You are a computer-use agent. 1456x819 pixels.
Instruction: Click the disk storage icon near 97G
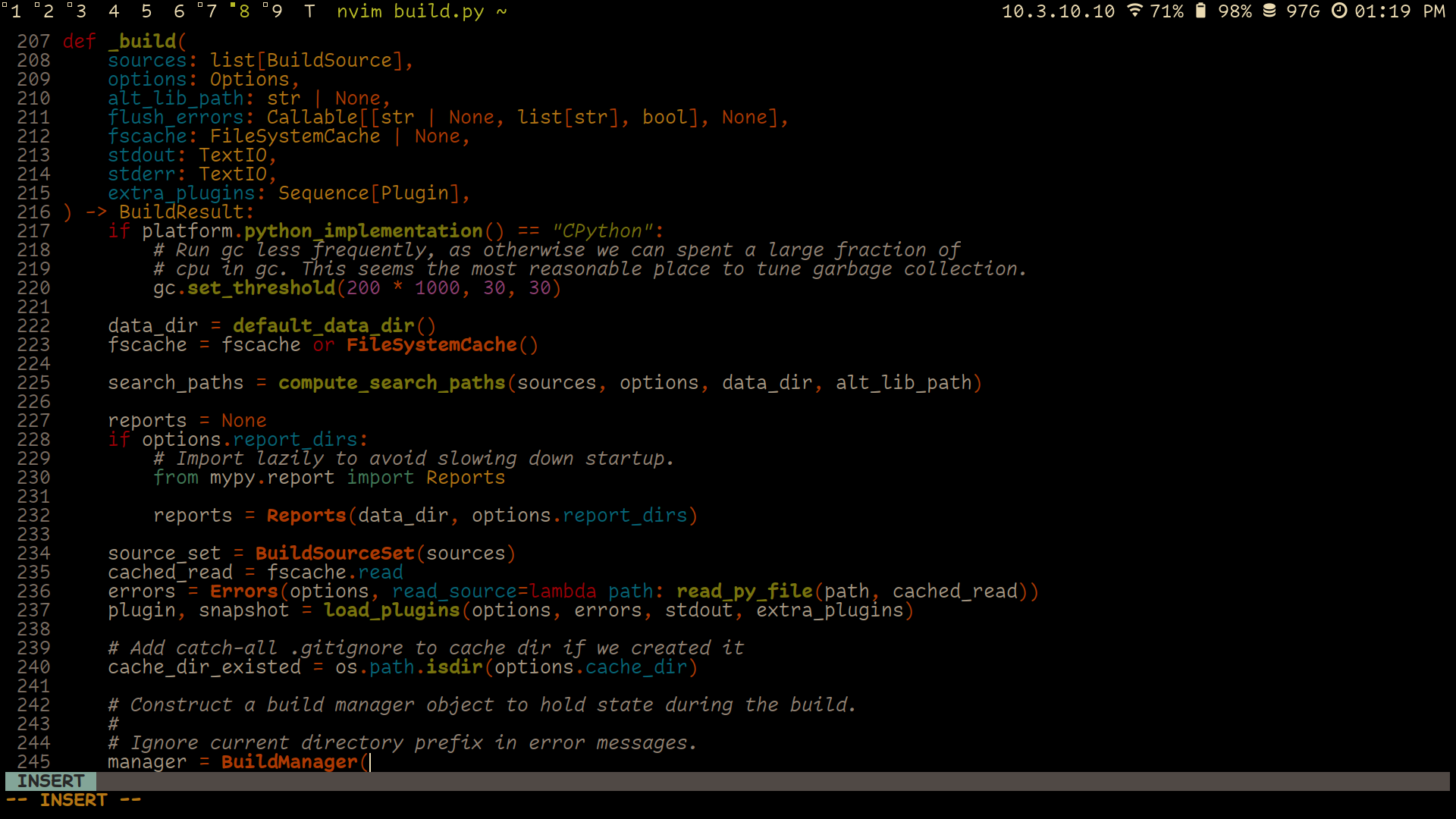point(1271,11)
